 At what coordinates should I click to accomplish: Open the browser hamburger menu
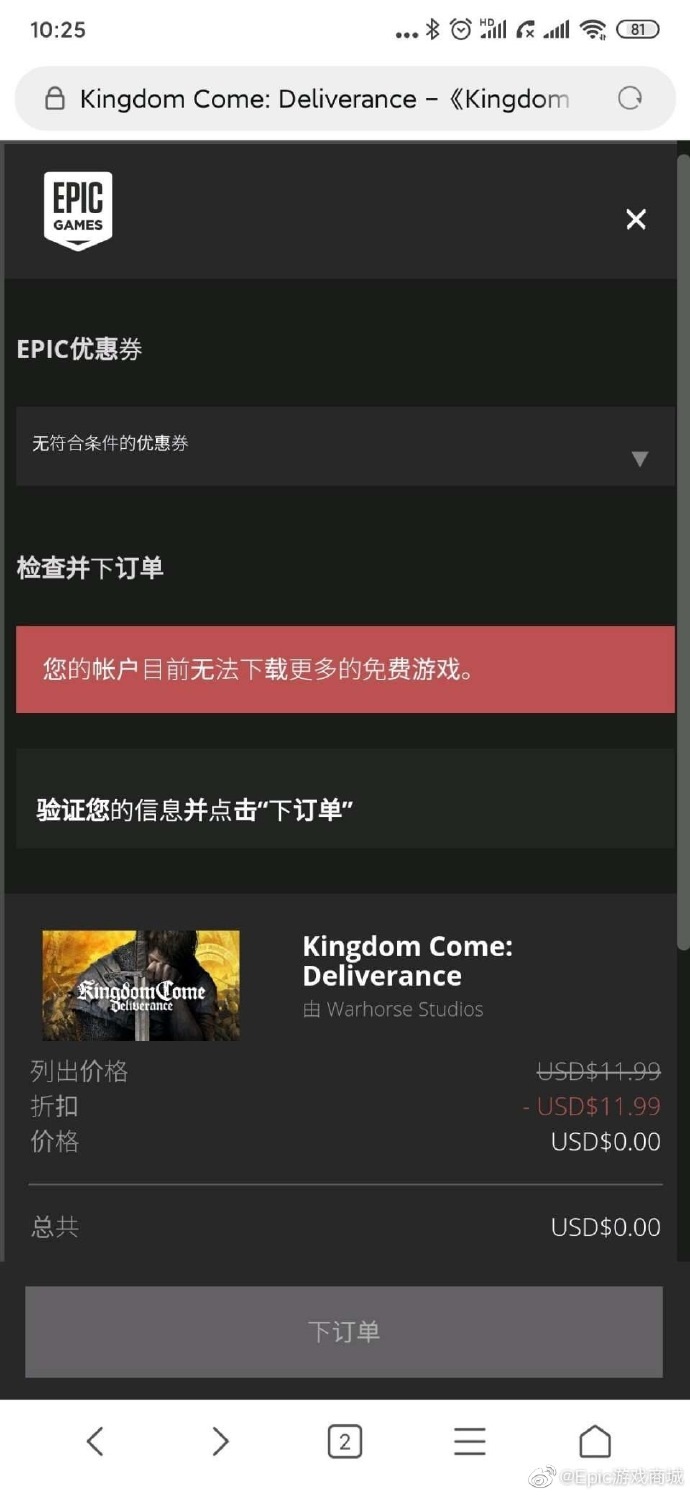pos(470,1441)
